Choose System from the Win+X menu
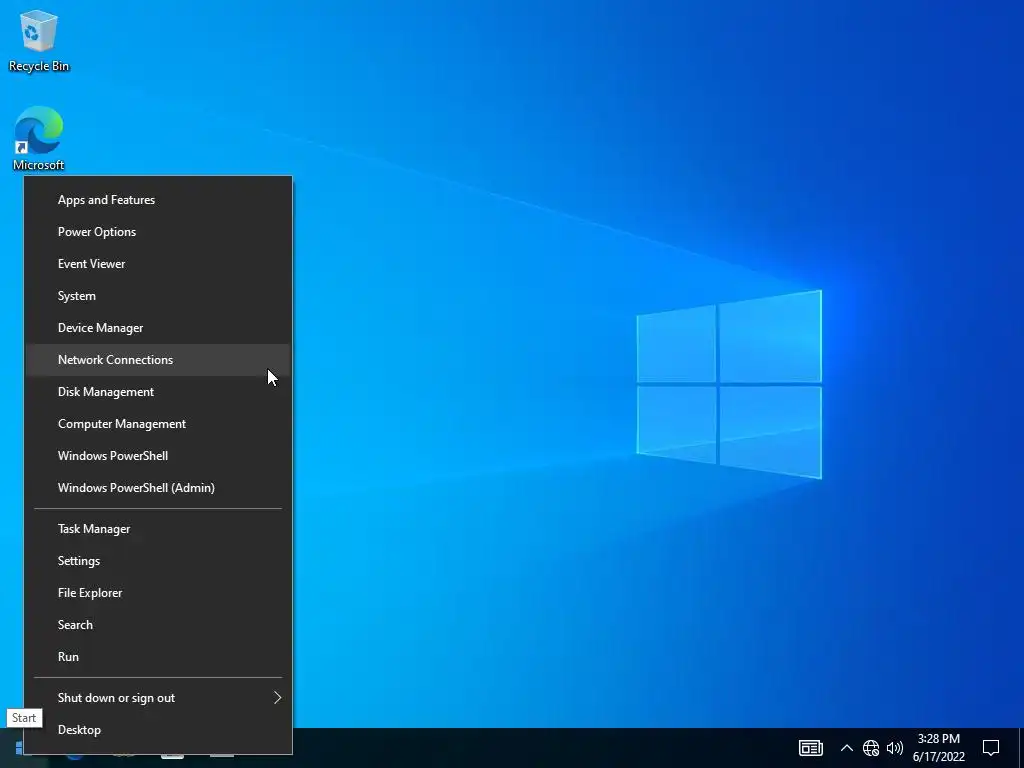Viewport: 1024px width, 768px height. click(x=158, y=296)
